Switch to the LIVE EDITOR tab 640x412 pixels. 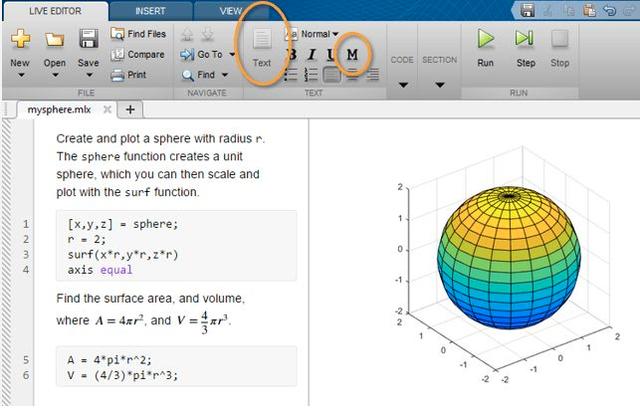(x=55, y=11)
